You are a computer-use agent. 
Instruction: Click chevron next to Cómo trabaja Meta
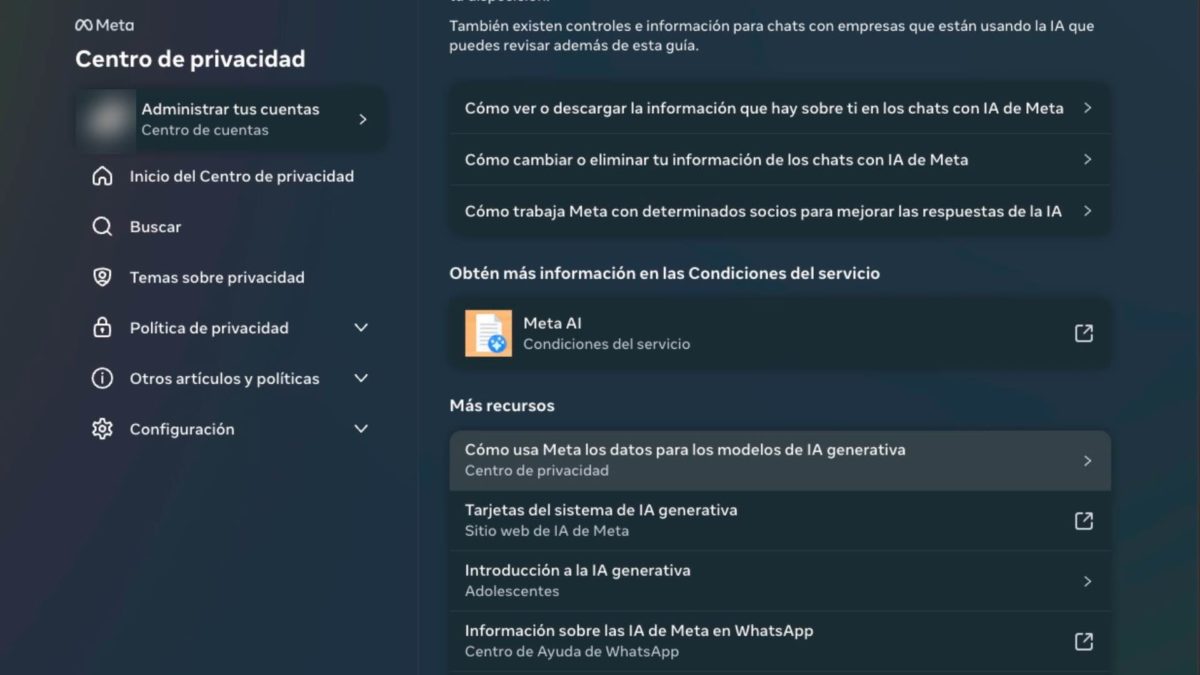coord(1087,211)
